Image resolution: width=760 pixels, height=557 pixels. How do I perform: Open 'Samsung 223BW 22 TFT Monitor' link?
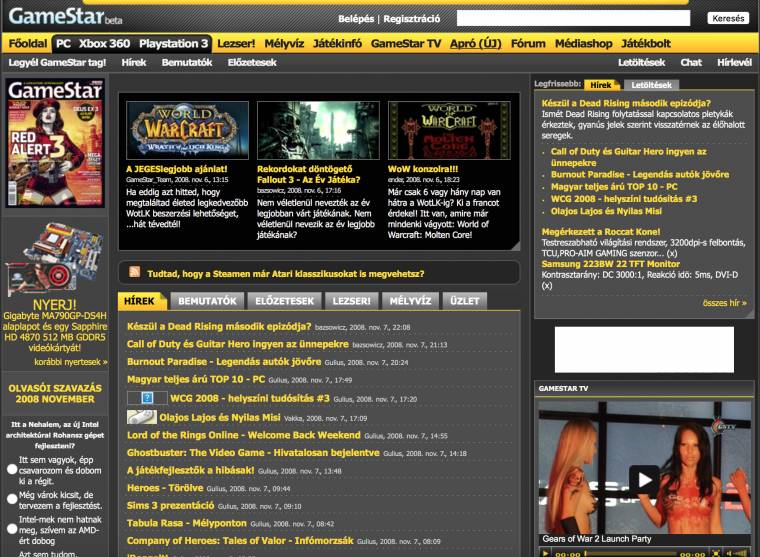point(611,264)
